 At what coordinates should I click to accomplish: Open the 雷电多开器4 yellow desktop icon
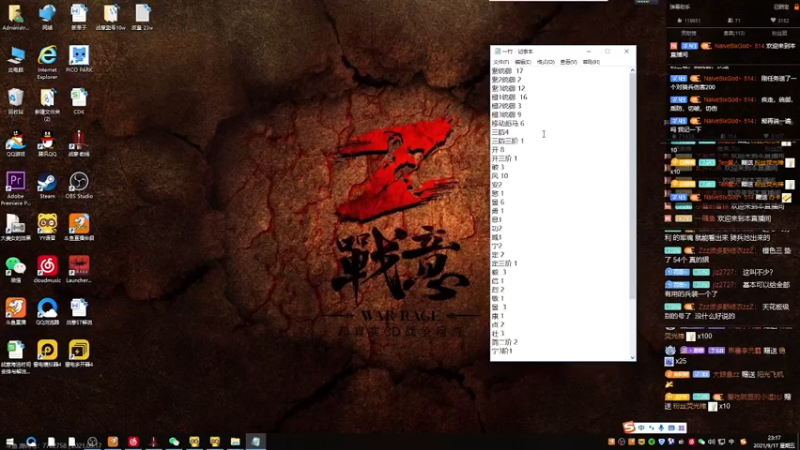pos(79,354)
